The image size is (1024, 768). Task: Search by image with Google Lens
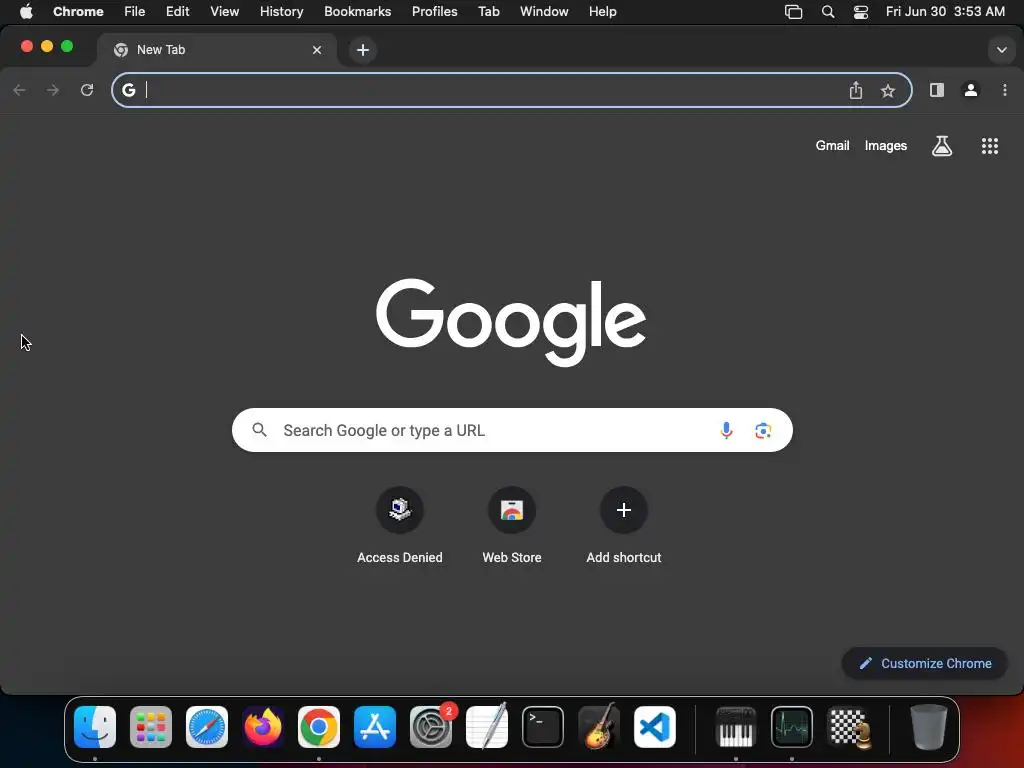click(x=763, y=430)
